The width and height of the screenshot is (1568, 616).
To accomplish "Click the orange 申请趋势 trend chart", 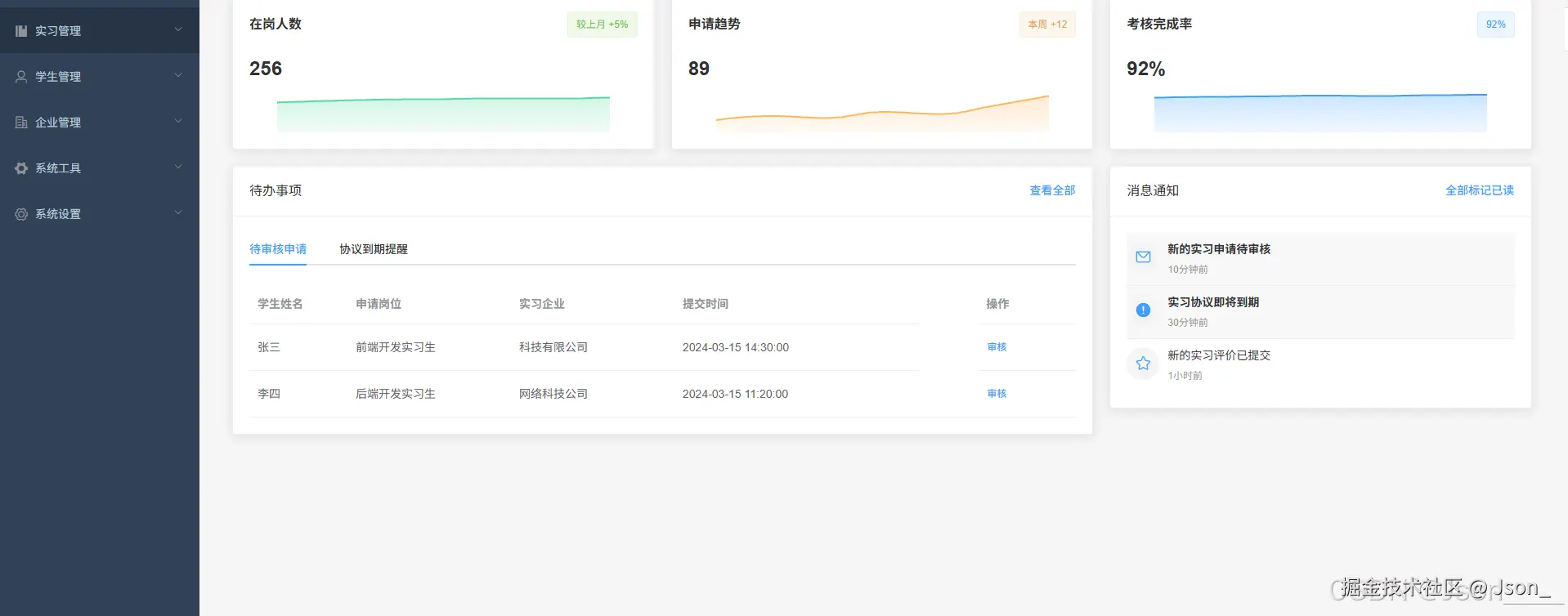I will 882,114.
